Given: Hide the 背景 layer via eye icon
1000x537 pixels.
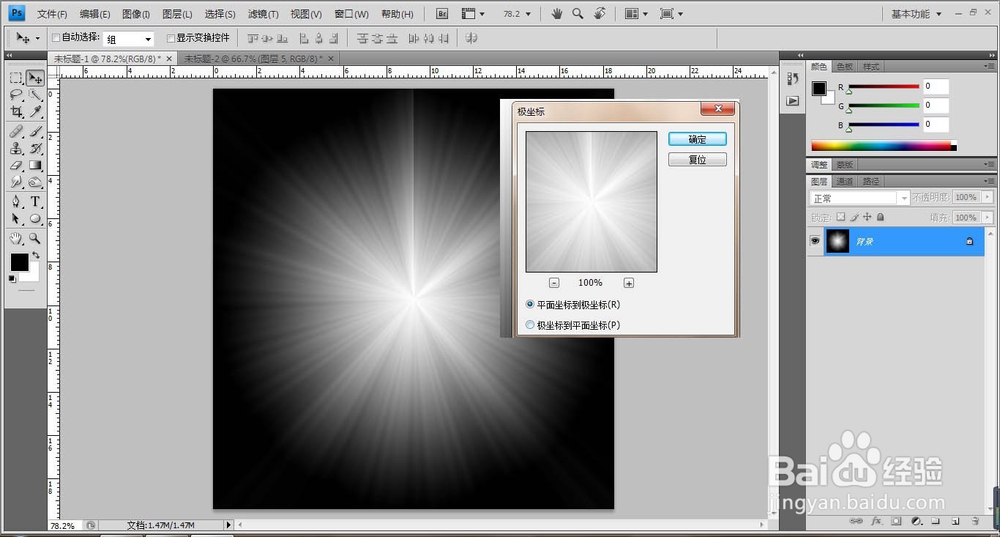Looking at the screenshot, I should click(815, 241).
